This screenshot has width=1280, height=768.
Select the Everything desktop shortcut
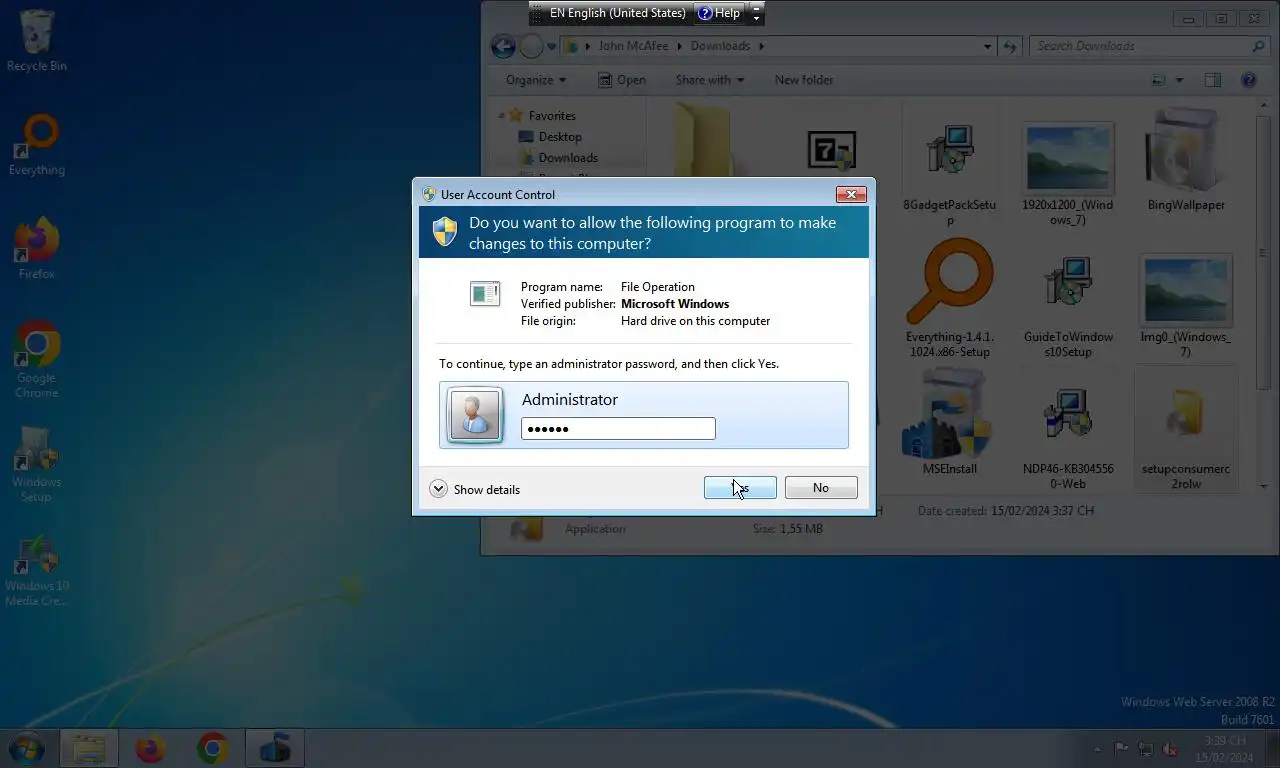coord(37,145)
